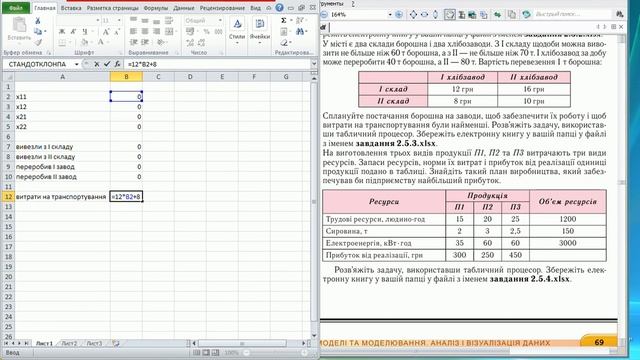Click the green arrows icon in PDF toolbar
The width and height of the screenshot is (640, 360).
pos(497,14)
